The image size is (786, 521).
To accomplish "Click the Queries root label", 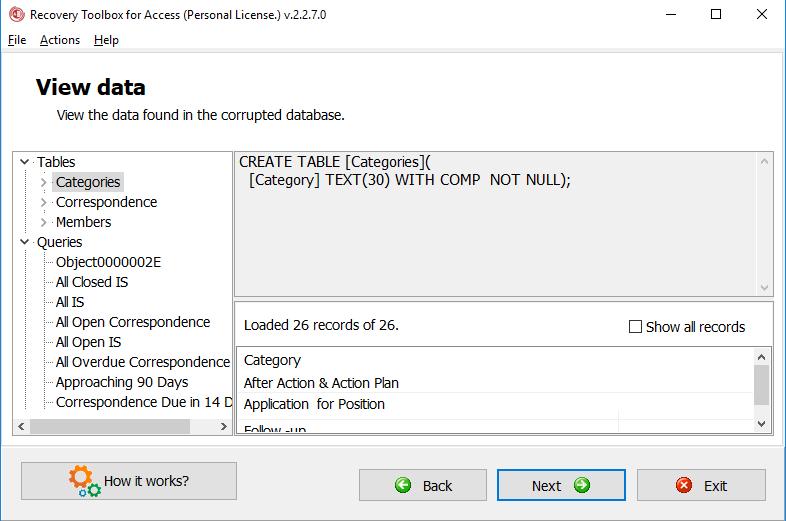I will (59, 242).
